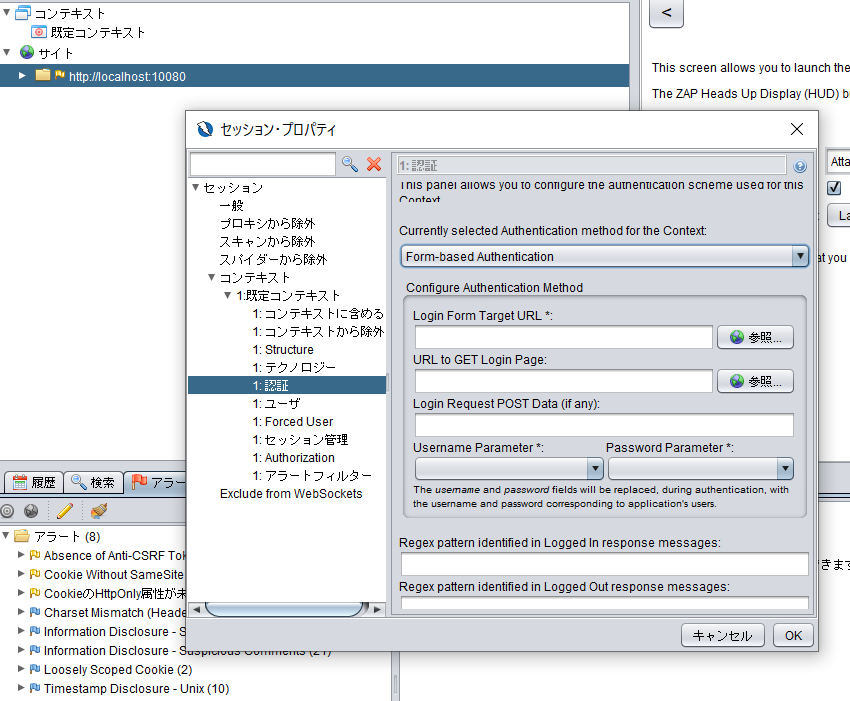
Task: Expand the Loosely Scoped Cookie alert
Action: tap(21, 668)
